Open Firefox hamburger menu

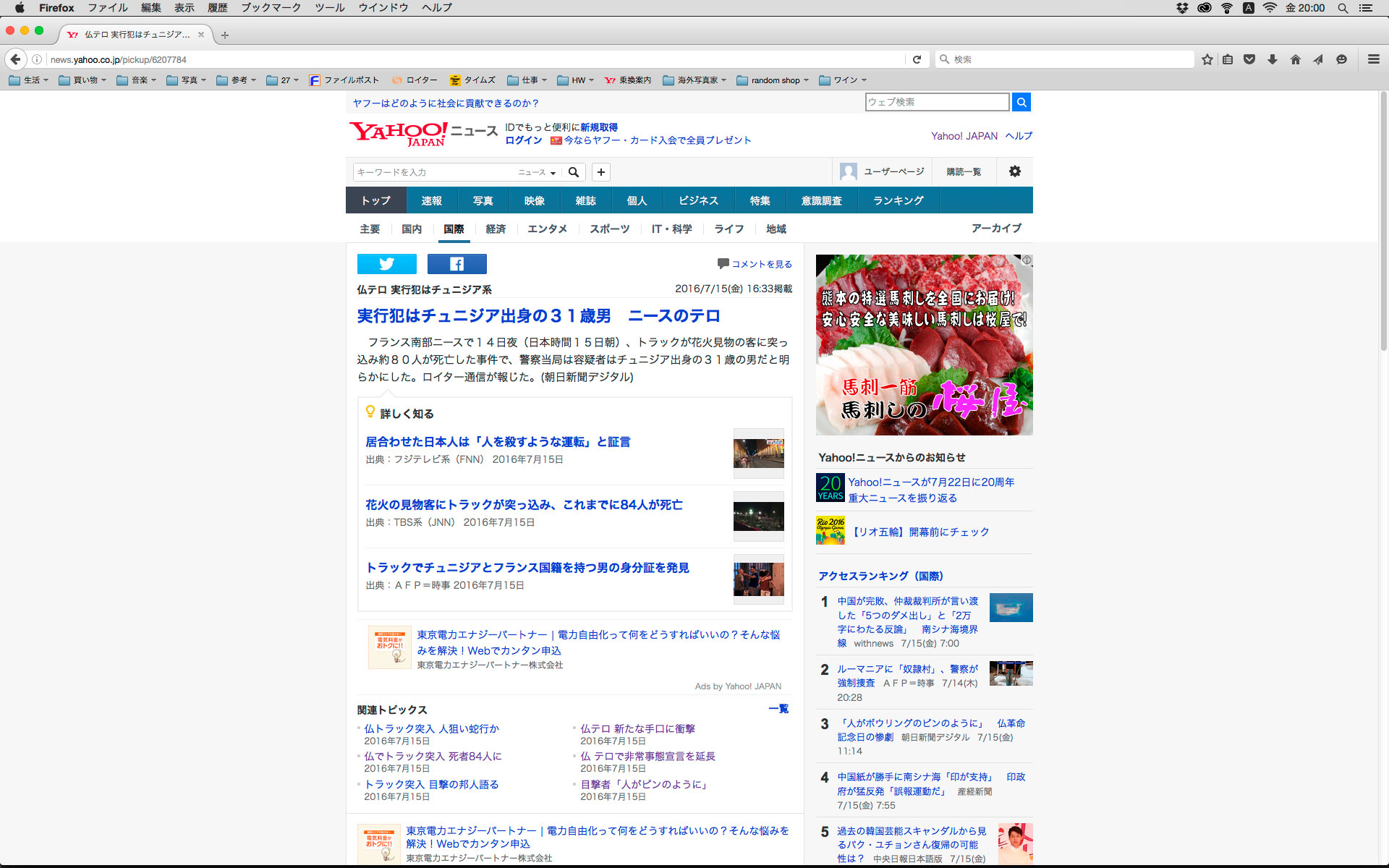point(1373,59)
